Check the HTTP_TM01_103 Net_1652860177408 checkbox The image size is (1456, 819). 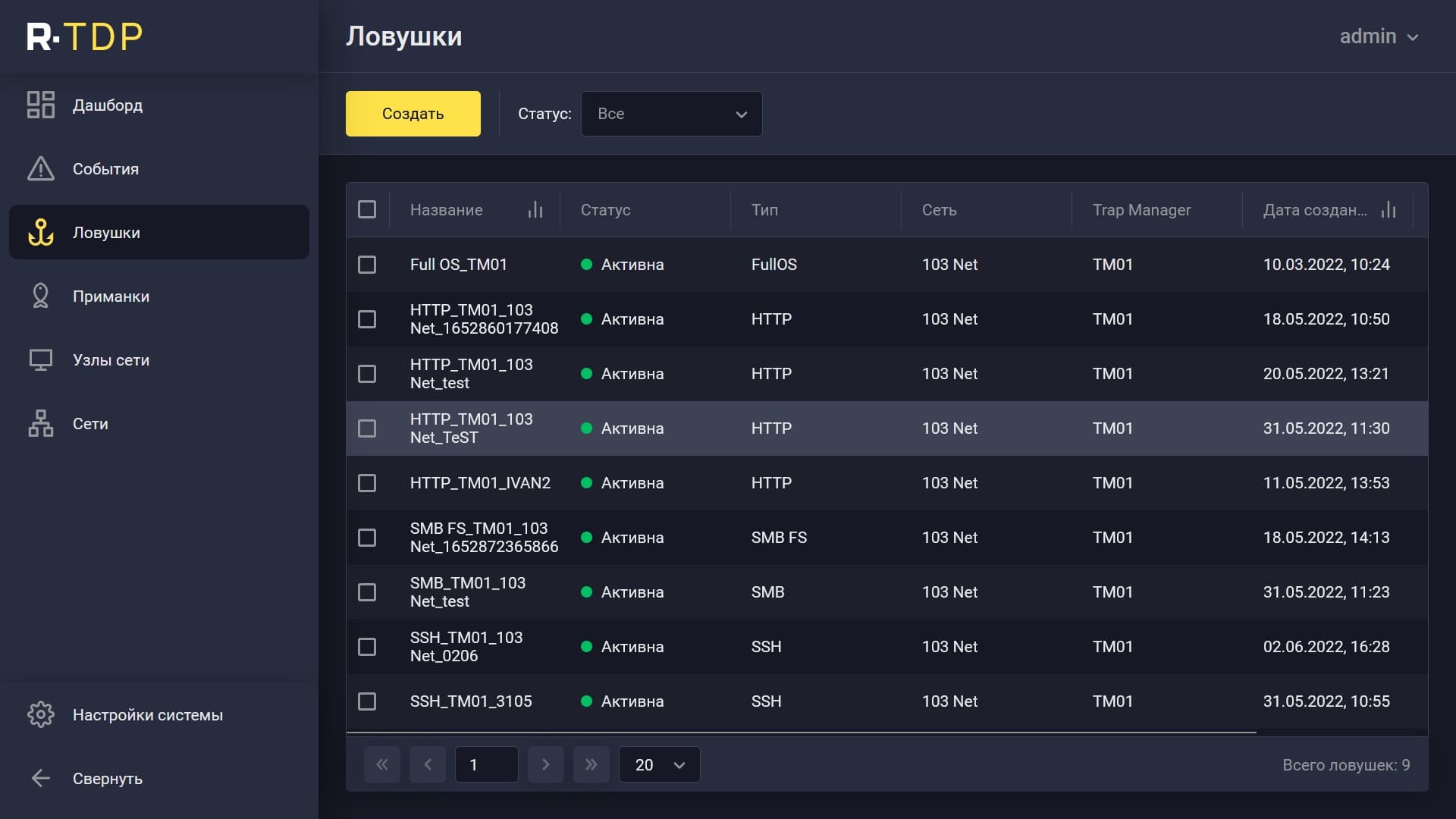coord(367,318)
